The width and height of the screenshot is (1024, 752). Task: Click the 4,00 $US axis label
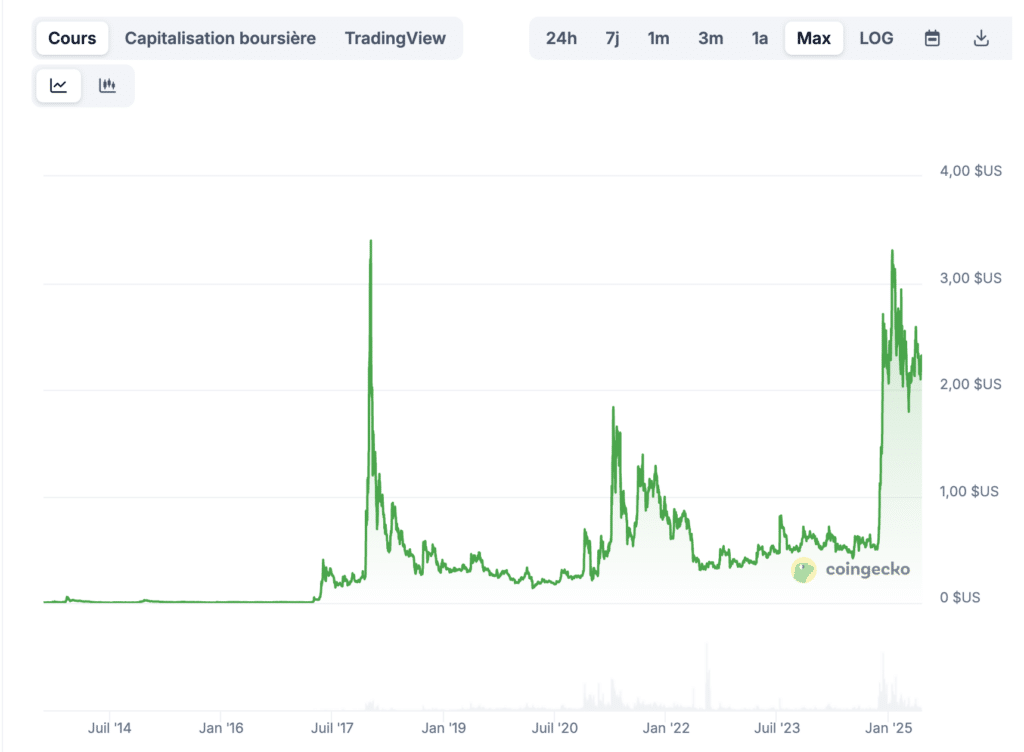tap(970, 171)
